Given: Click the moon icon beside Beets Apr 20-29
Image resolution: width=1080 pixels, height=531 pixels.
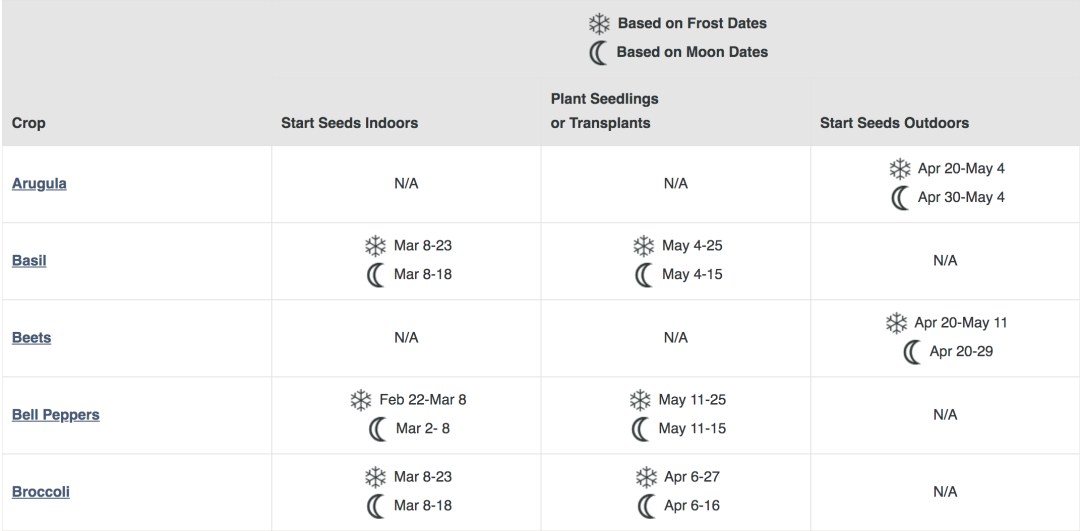Looking at the screenshot, I should pyautogui.click(x=911, y=351).
